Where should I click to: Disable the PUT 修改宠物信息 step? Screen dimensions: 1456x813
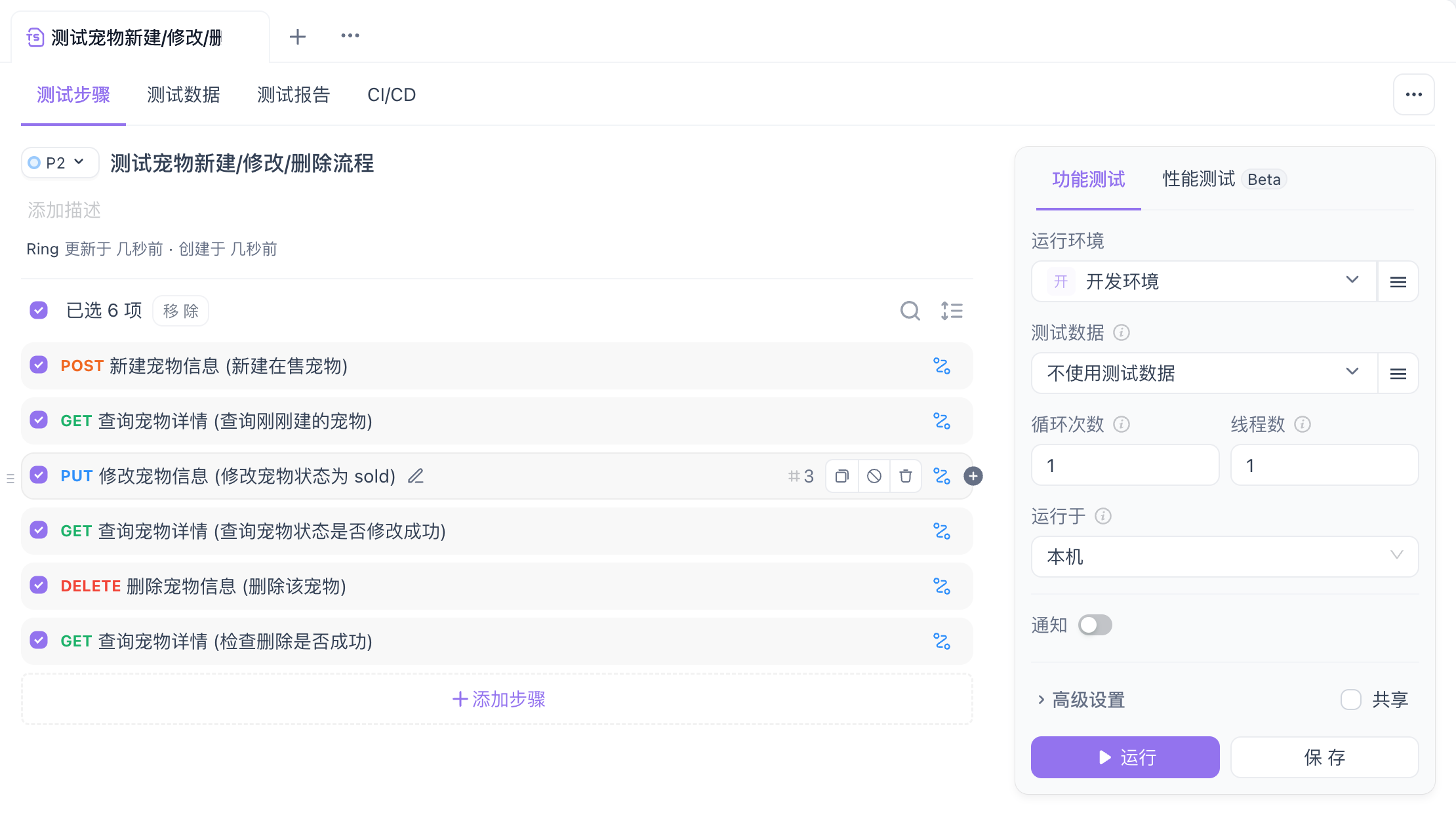(x=874, y=476)
